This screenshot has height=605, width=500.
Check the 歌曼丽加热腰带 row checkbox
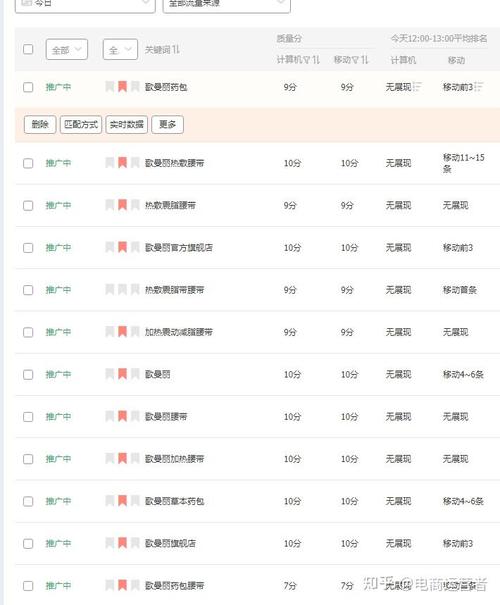tap(28, 459)
